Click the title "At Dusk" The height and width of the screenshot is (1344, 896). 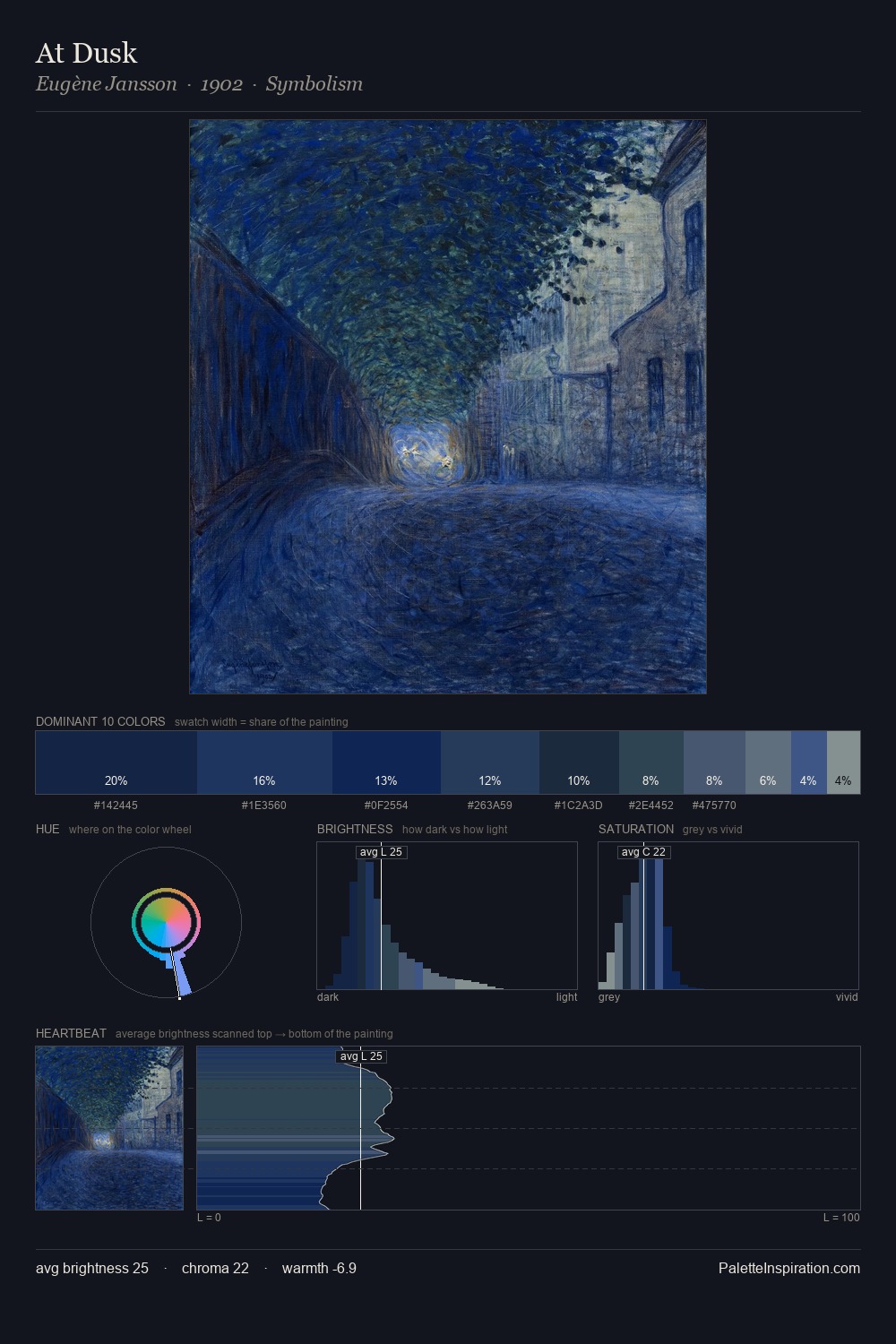[87, 54]
